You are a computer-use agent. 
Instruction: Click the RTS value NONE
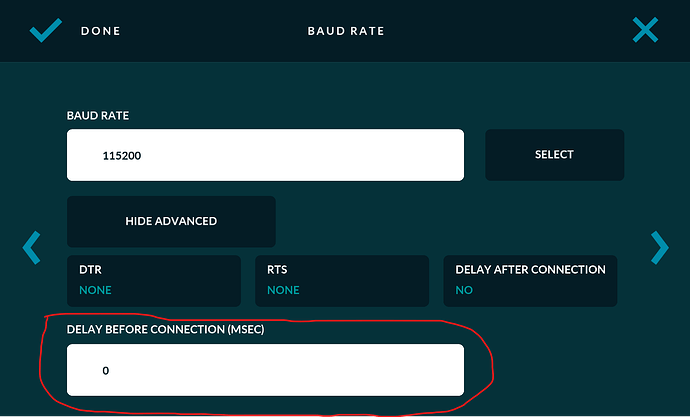point(283,290)
